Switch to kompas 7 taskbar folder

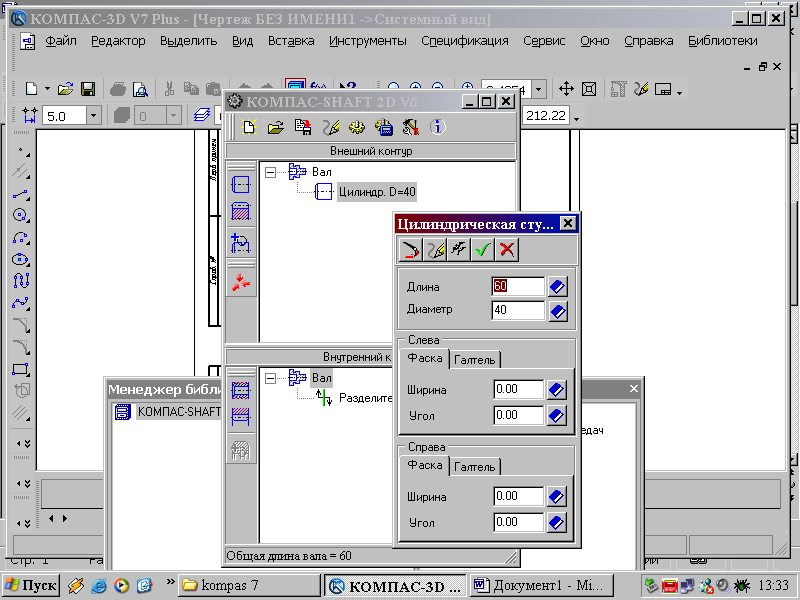[249, 585]
